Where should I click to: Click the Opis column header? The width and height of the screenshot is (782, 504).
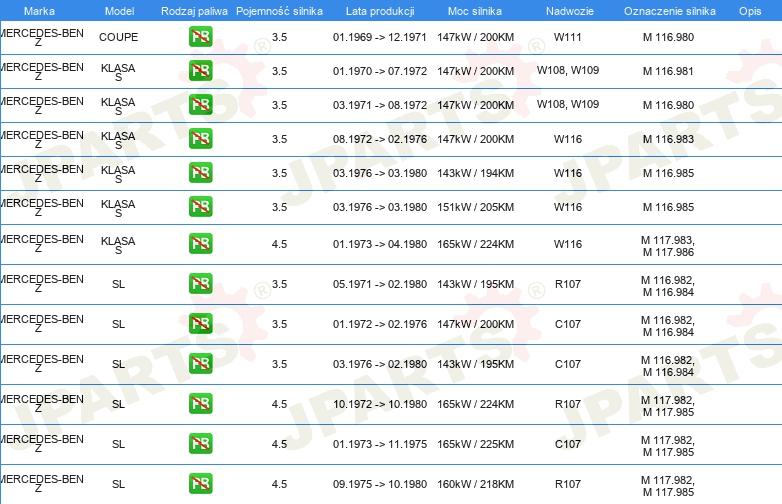[750, 11]
